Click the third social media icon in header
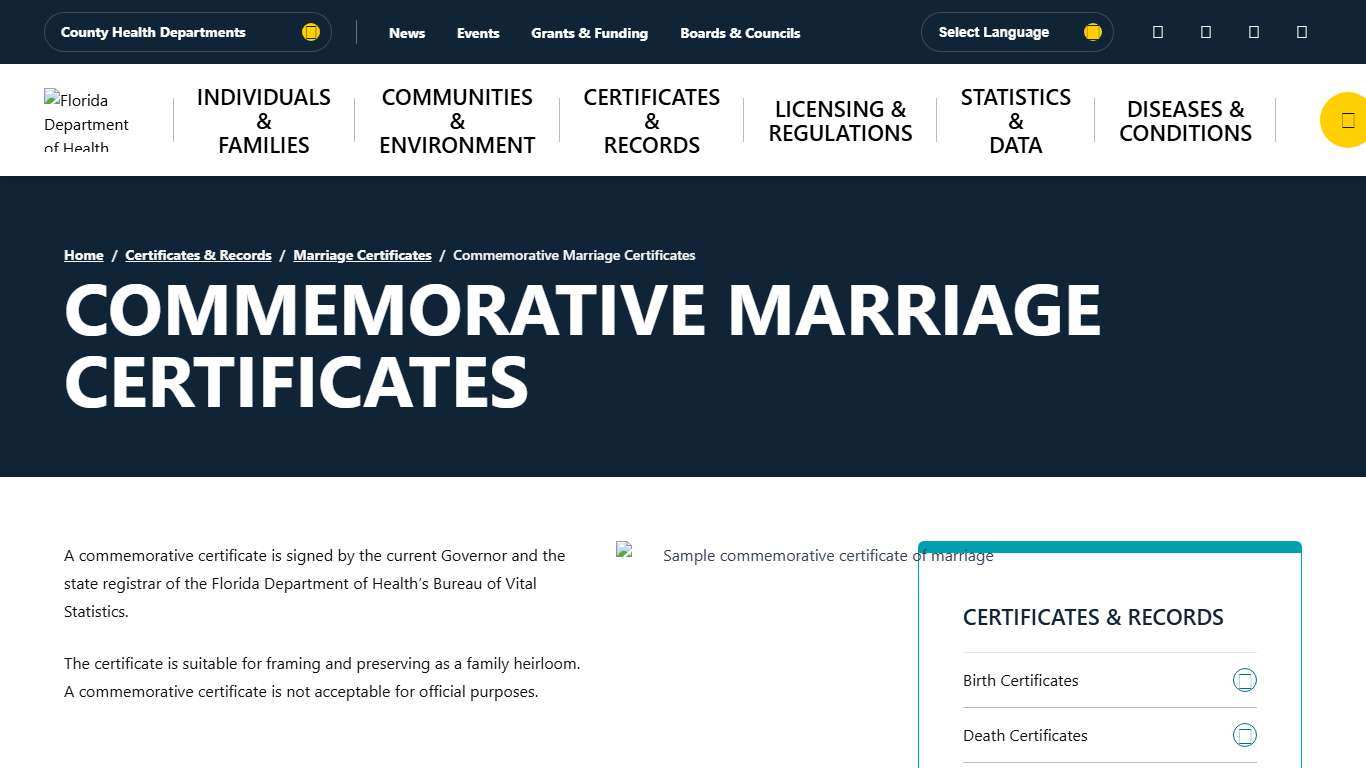This screenshot has height=768, width=1366. tap(1253, 32)
